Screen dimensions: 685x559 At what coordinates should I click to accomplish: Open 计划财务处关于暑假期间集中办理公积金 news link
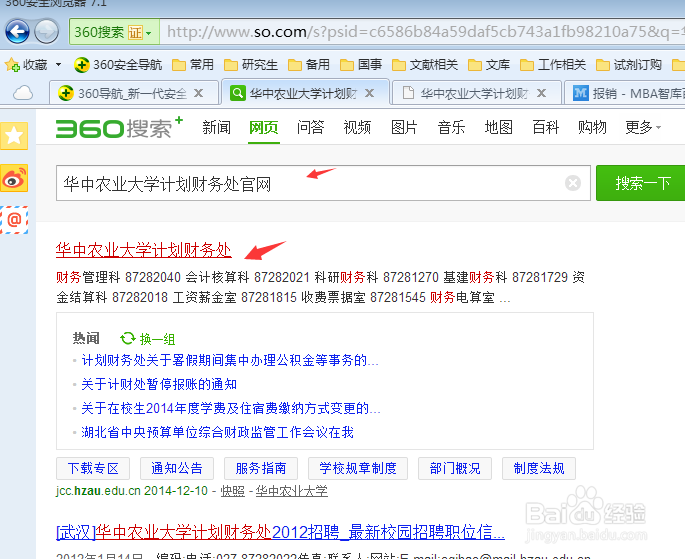click(x=230, y=360)
